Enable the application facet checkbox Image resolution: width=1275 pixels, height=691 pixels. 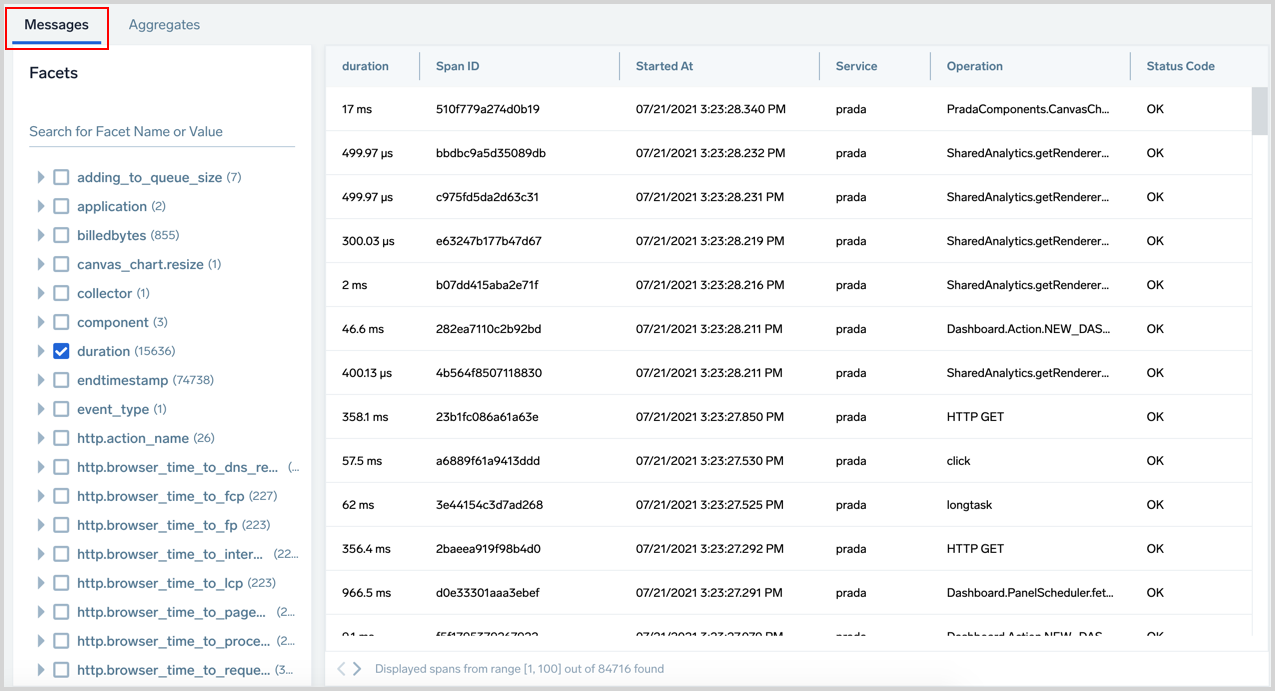pyautogui.click(x=61, y=206)
